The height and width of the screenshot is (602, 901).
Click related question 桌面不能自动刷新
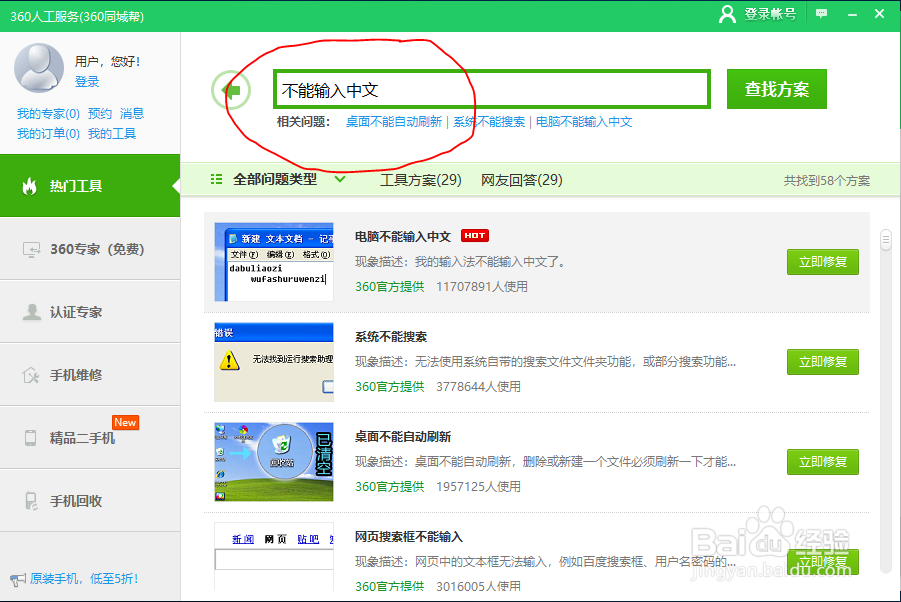click(394, 122)
